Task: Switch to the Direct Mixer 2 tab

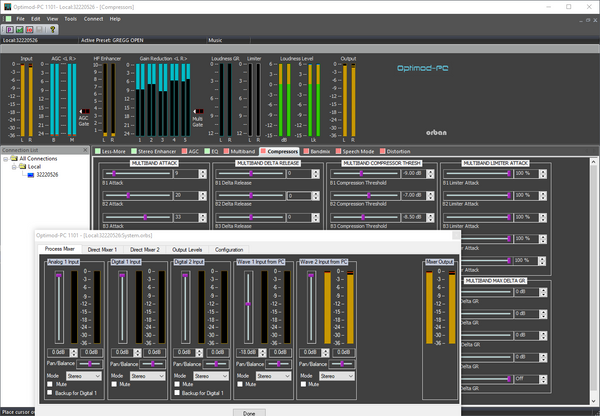Action: [145, 250]
